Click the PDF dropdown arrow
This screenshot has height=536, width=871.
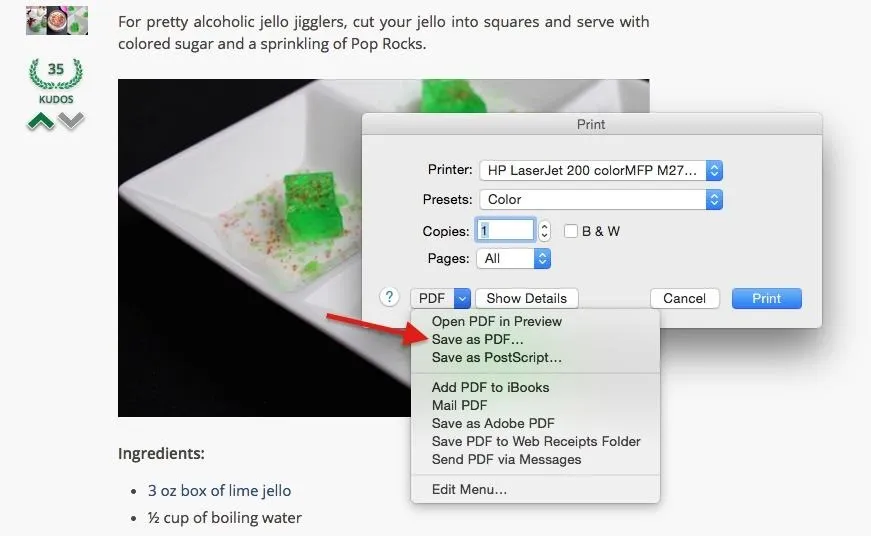(x=462, y=298)
